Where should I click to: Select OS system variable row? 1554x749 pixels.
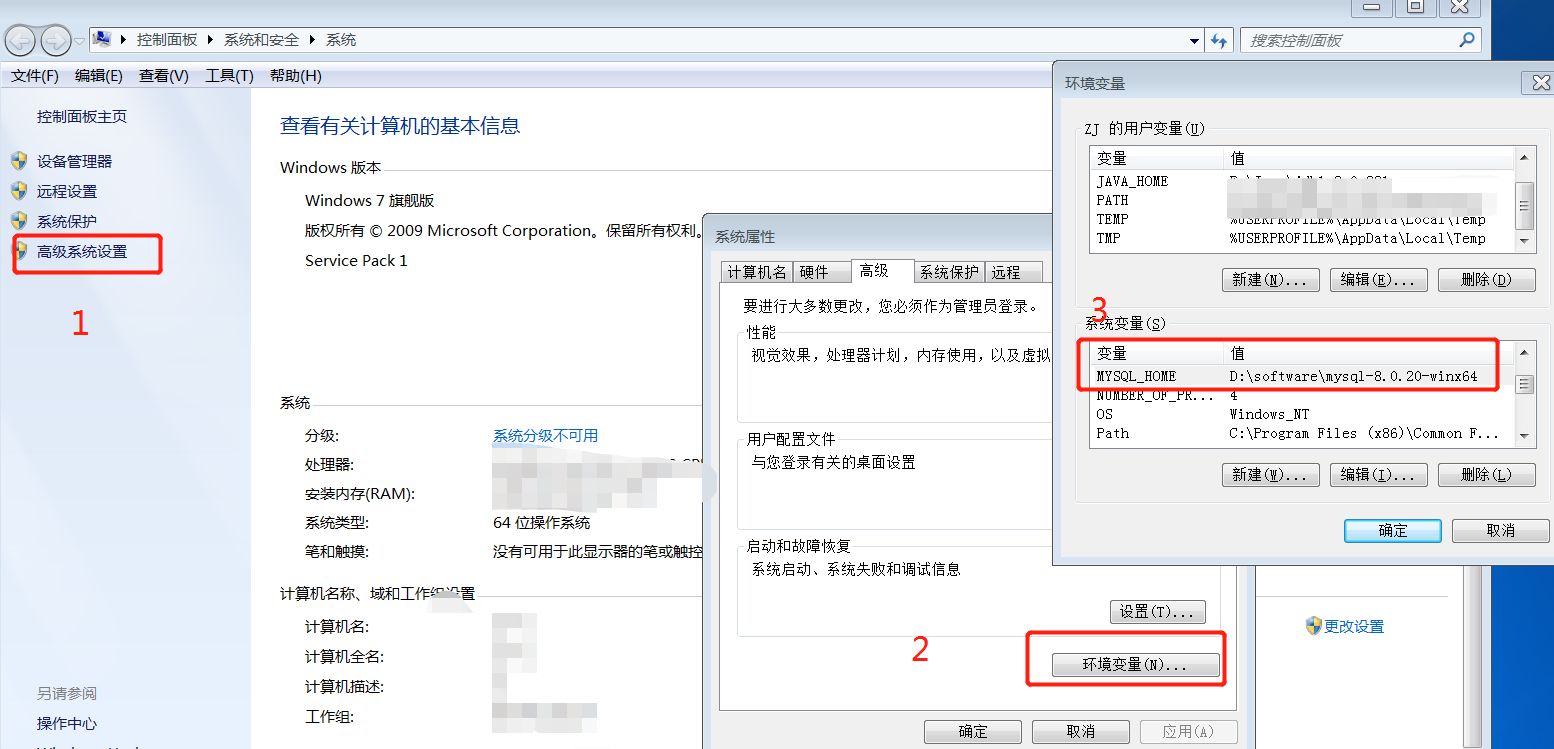click(x=1302, y=414)
